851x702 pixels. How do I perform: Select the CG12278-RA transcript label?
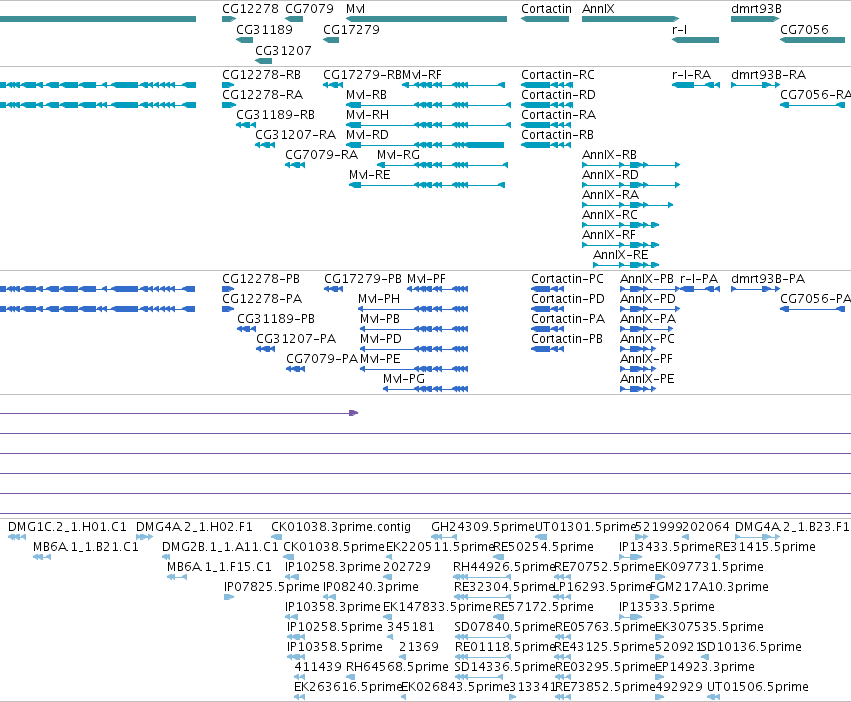[x=262, y=94]
